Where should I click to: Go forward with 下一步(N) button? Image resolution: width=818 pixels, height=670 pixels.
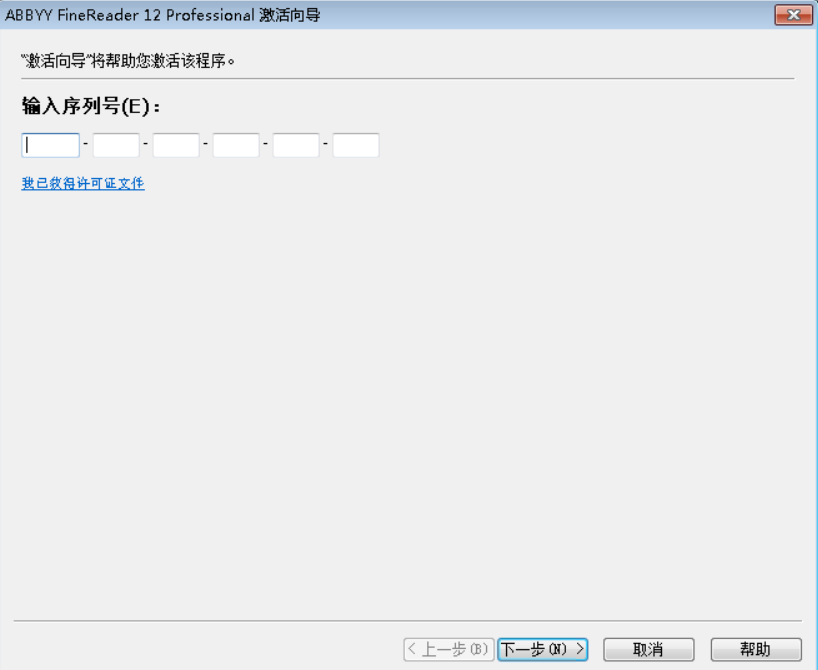[543, 649]
